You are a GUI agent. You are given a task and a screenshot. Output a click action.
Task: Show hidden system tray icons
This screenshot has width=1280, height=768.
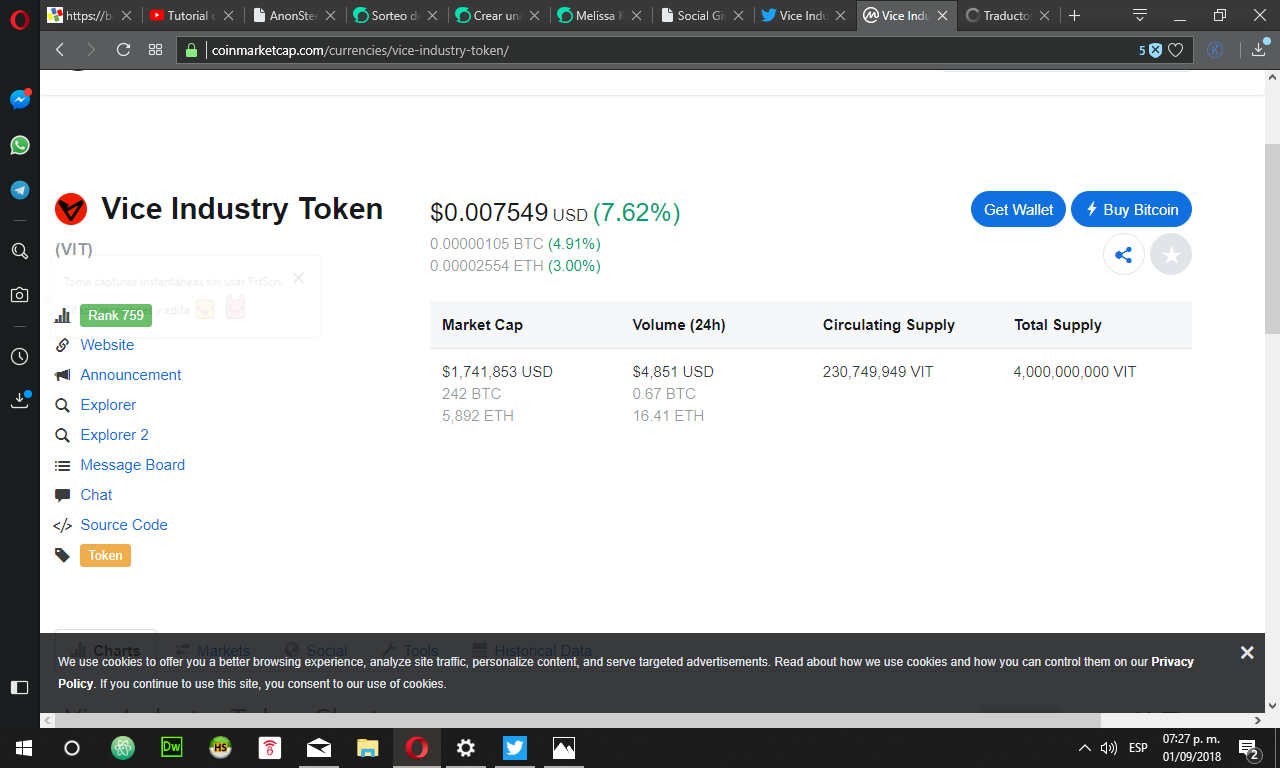click(x=1085, y=748)
